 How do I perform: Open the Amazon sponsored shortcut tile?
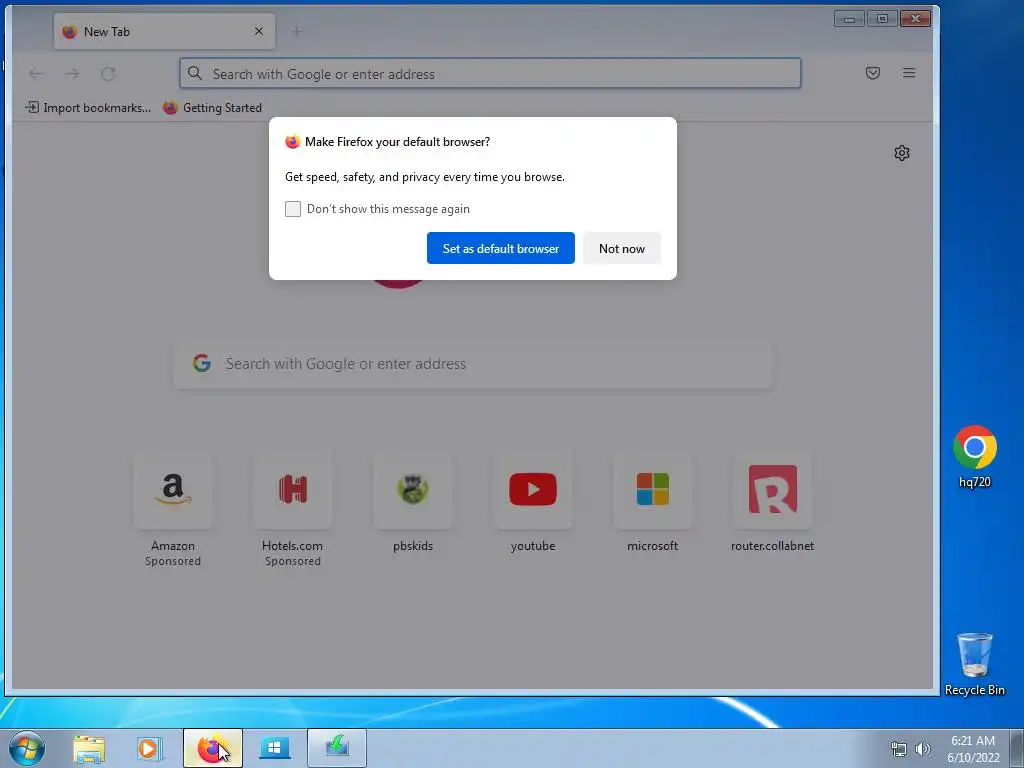pos(173,490)
